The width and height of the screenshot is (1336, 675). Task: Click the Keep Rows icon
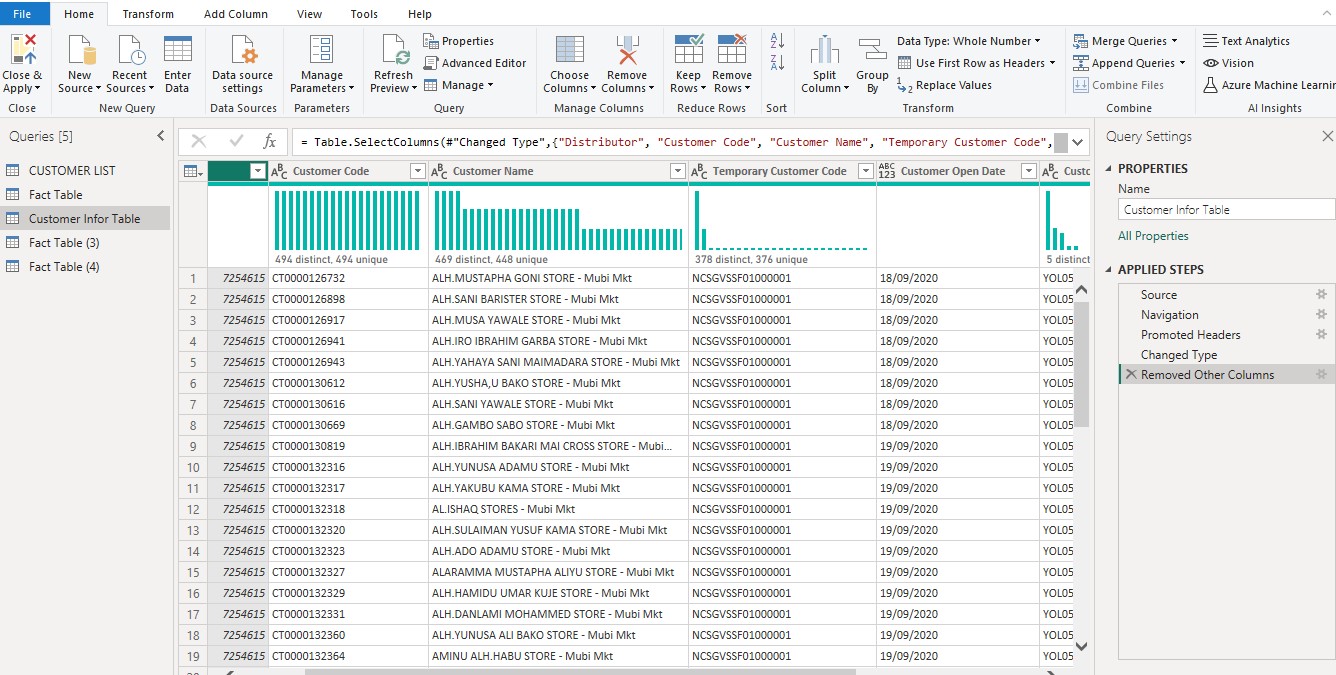click(688, 49)
